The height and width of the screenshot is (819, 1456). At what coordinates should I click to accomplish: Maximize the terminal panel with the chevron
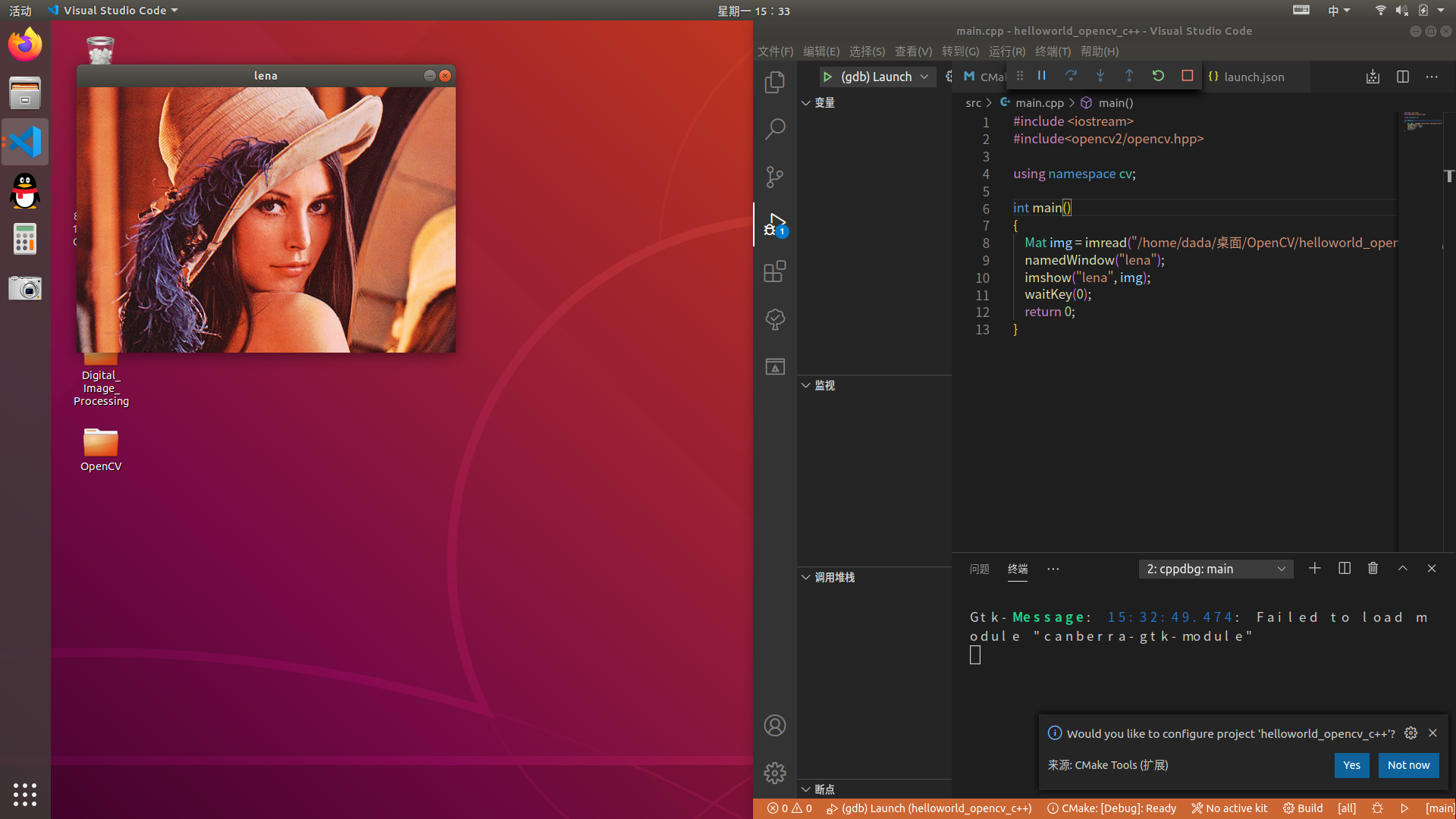(x=1403, y=568)
